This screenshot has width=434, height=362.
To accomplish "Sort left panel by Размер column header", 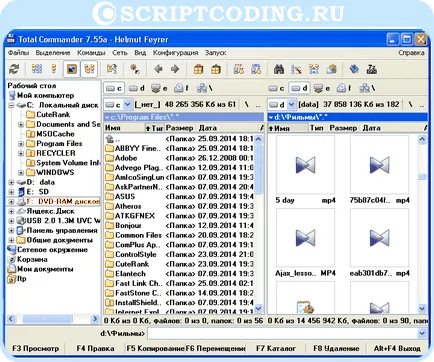I will (179, 128).
